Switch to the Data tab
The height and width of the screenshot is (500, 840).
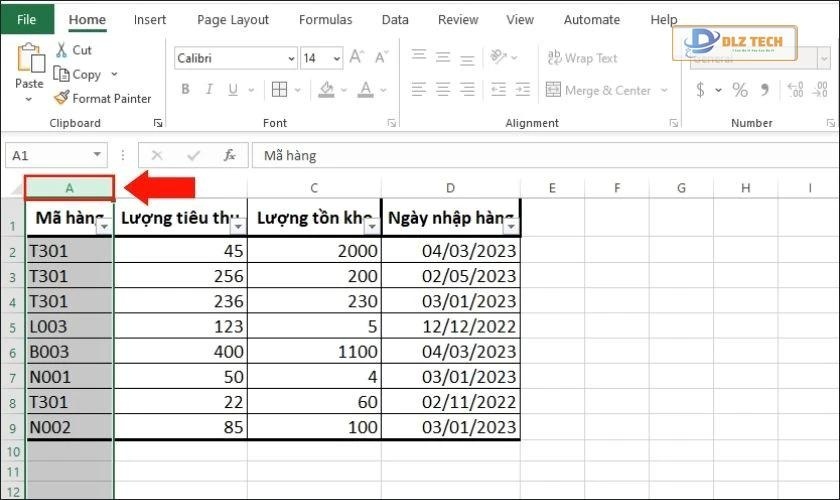[395, 20]
